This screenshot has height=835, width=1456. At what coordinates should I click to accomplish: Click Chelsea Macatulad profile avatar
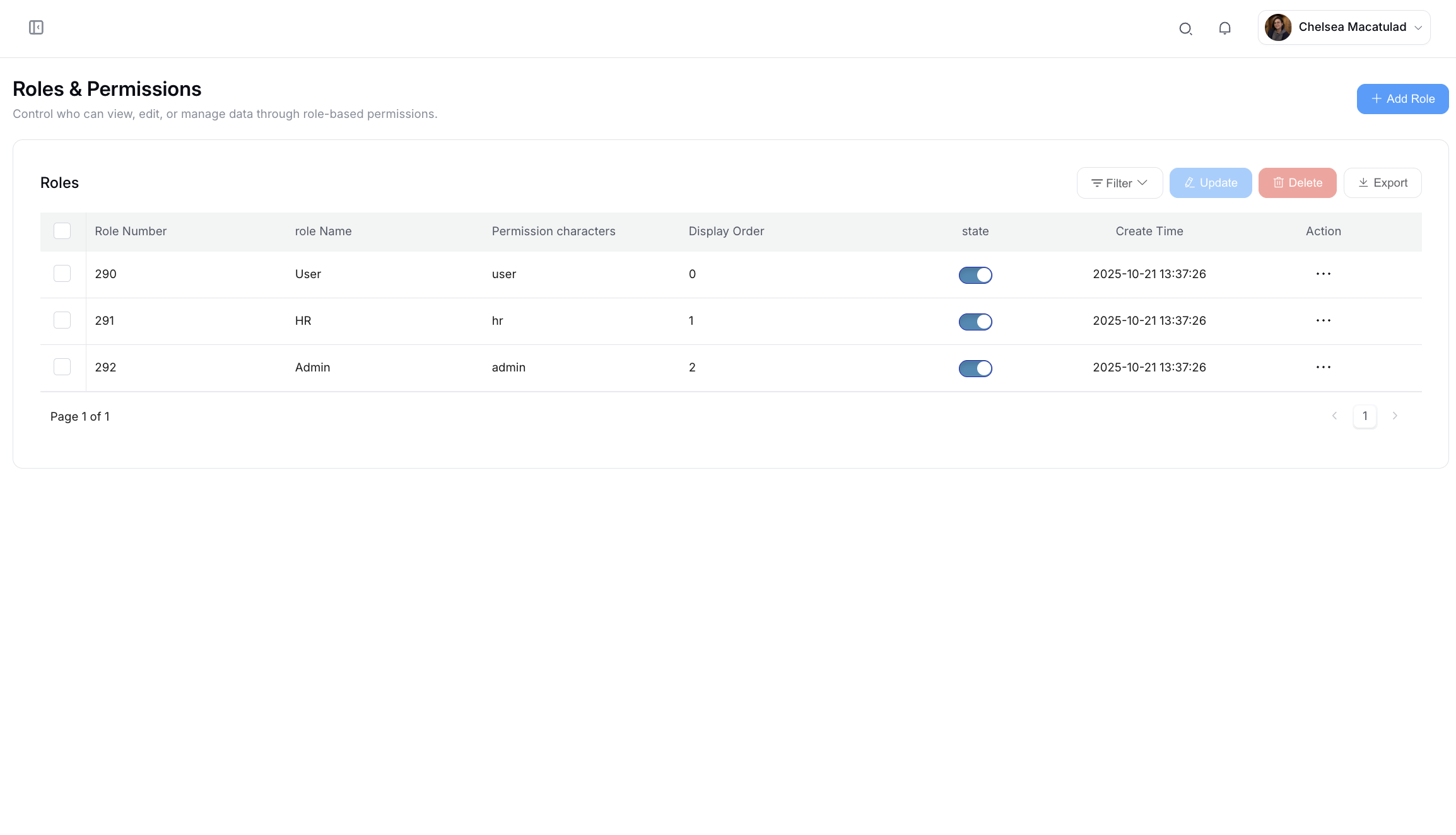point(1278,28)
